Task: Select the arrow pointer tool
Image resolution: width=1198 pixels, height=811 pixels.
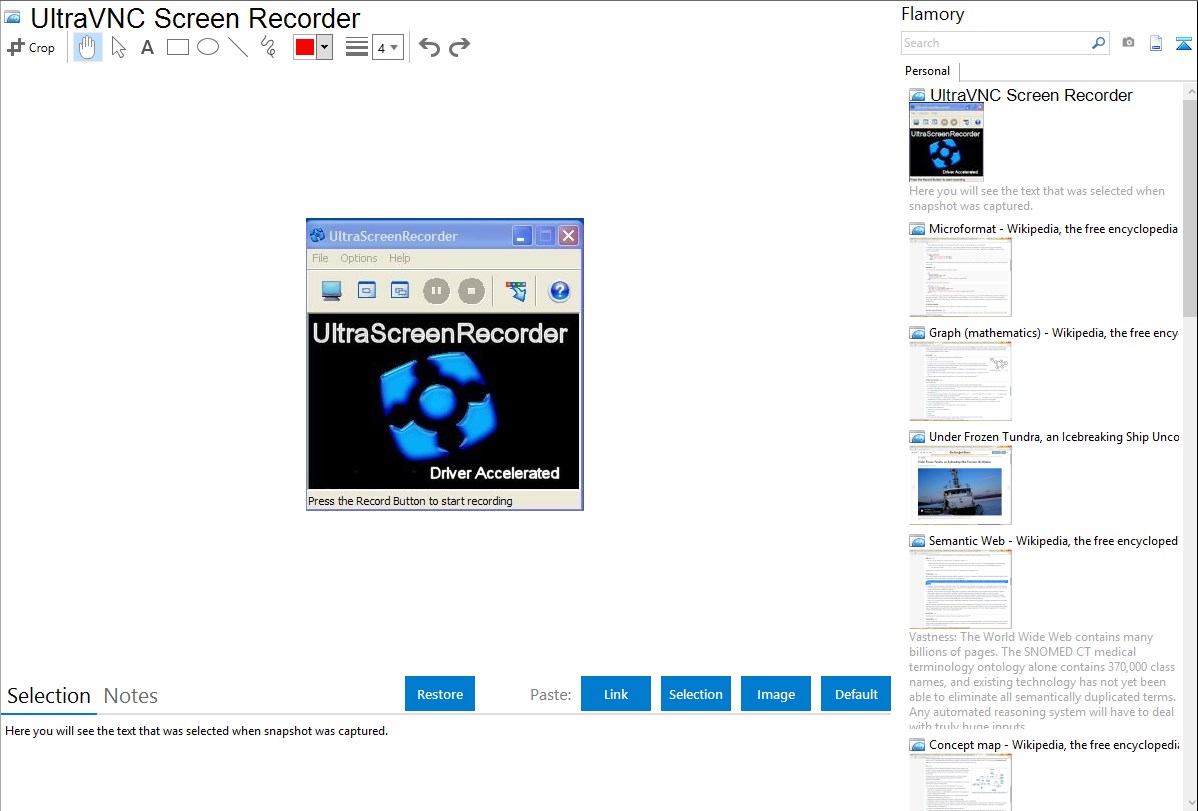Action: coord(118,47)
